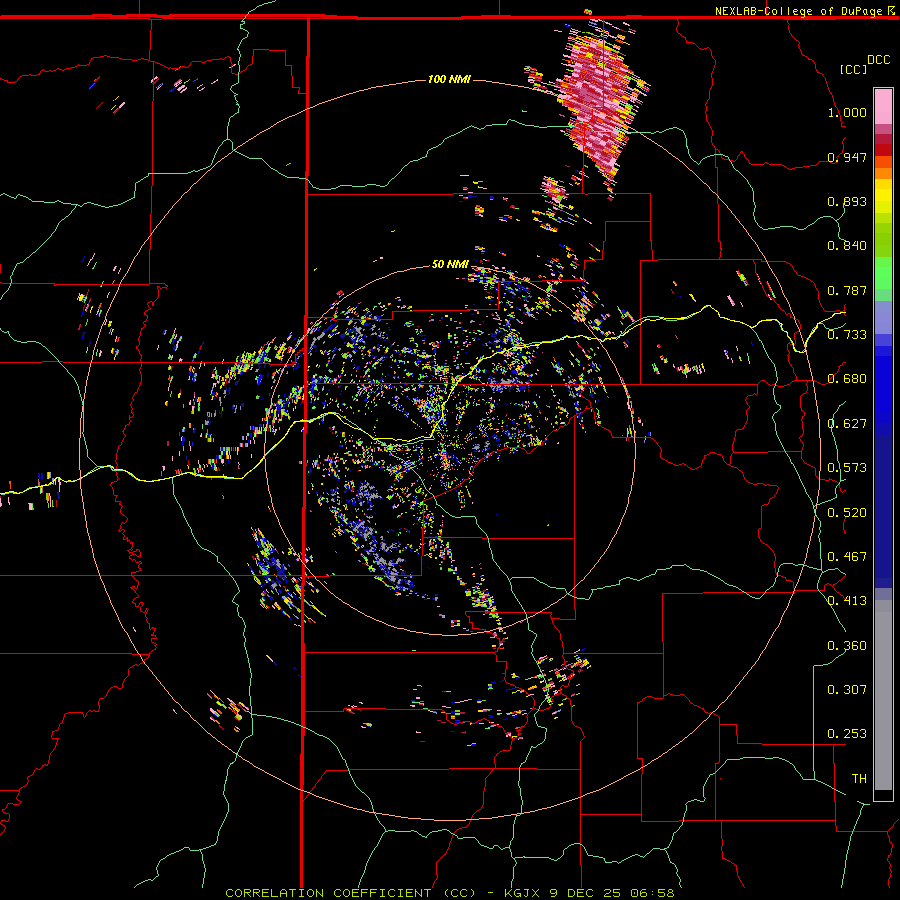The height and width of the screenshot is (900, 900).
Task: Click the 100 NMI range ring label
Action: (449, 79)
